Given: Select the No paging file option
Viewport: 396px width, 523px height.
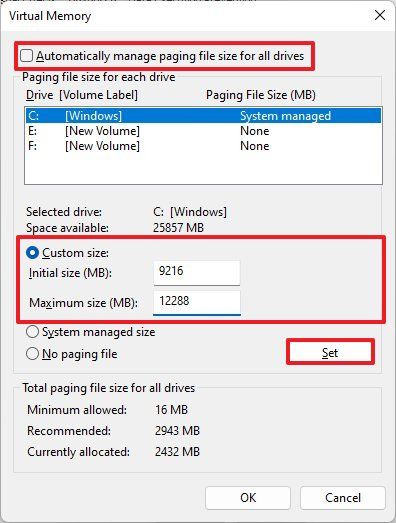Looking at the screenshot, I should (32, 354).
